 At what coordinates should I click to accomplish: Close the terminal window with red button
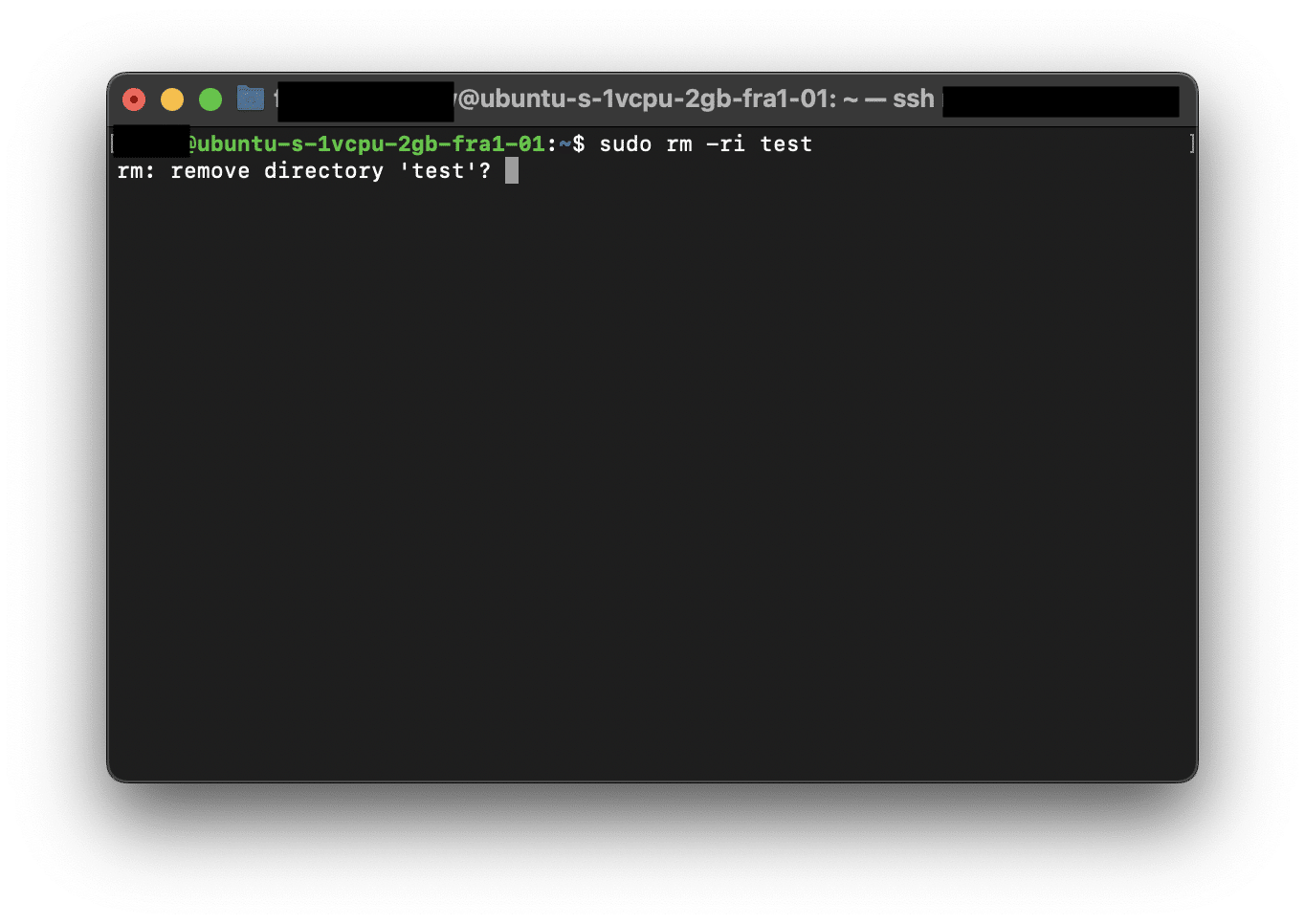pyautogui.click(x=134, y=99)
